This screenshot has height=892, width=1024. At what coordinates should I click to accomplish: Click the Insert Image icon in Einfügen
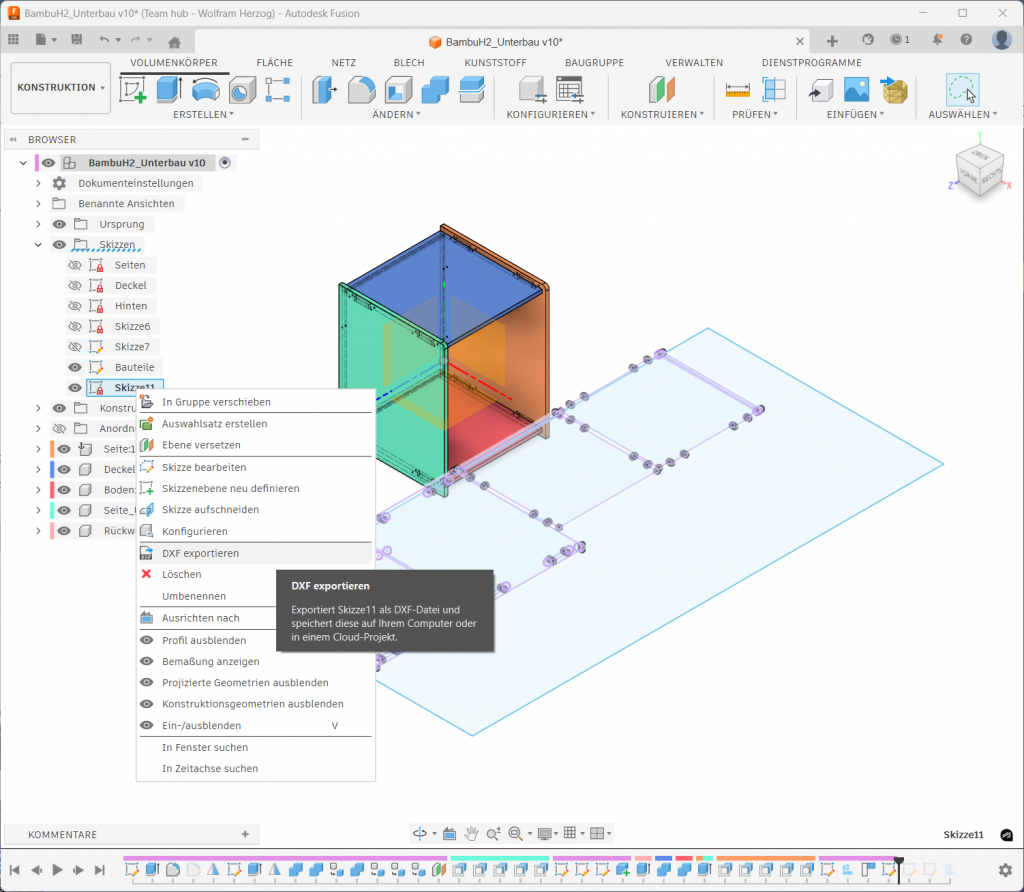(x=856, y=91)
